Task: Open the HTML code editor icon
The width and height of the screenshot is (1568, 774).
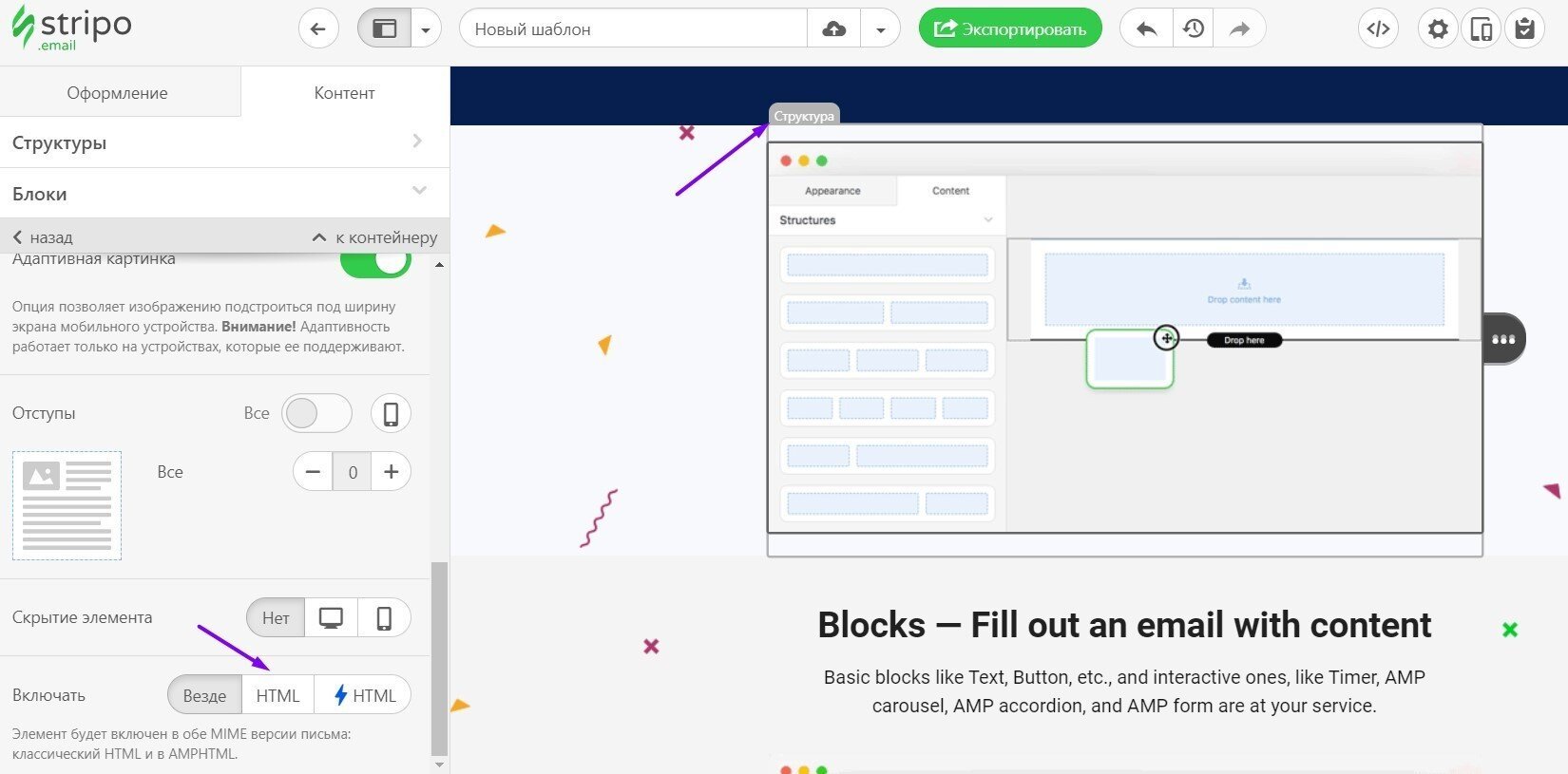Action: point(1378,28)
